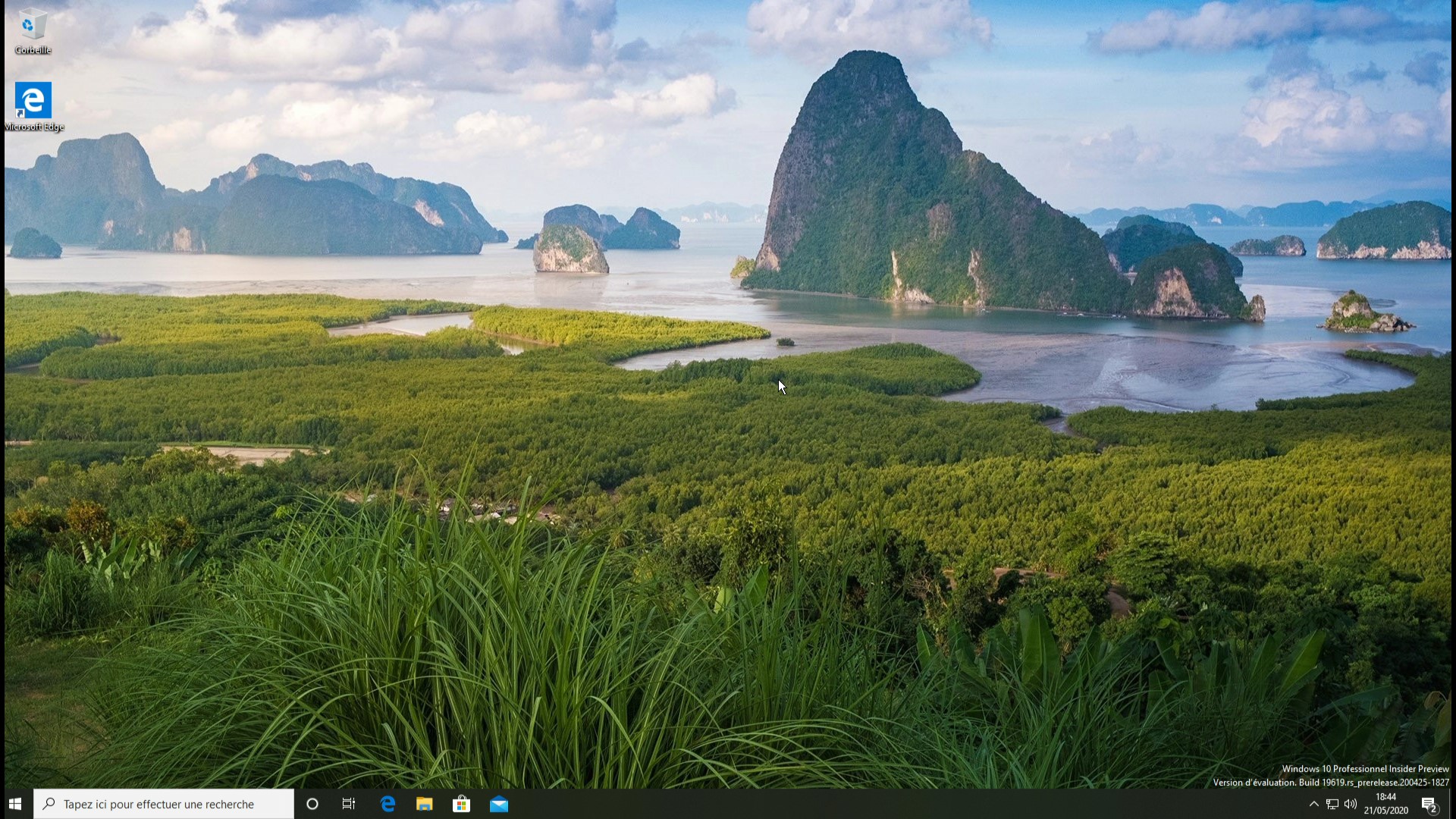
Task: Open File Explorer from the taskbar
Action: pyautogui.click(x=424, y=804)
